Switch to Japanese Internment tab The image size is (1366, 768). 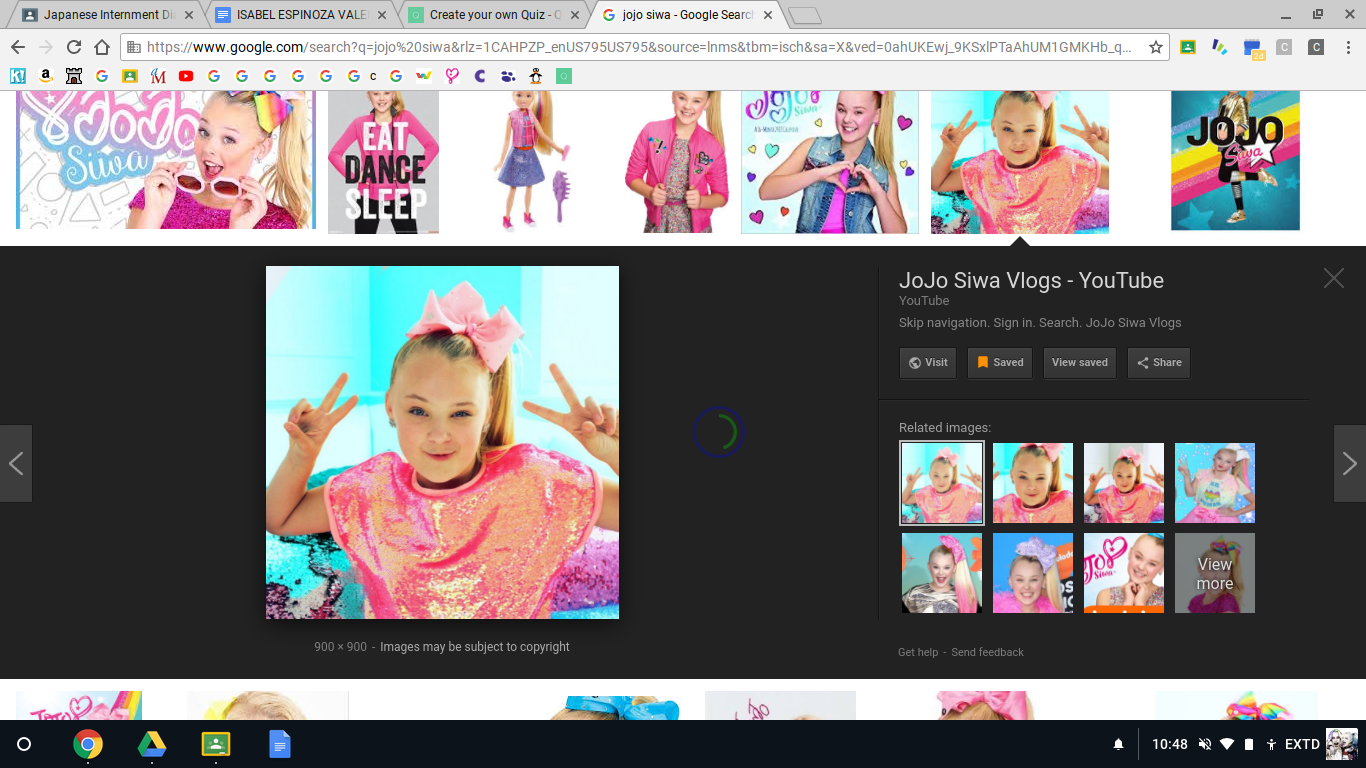pyautogui.click(x=108, y=15)
